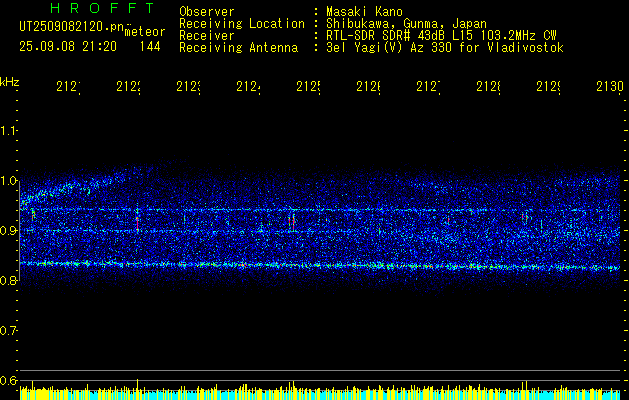This screenshot has height=400, width=629.
Task: Click the yellow signal-level bar graph at bottom
Action: point(320,392)
